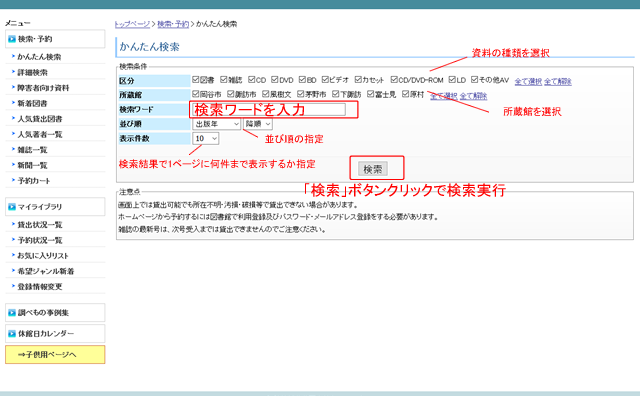Toggle the 茅野市 library checkbox
Image resolution: width=640 pixels, height=396 pixels.
coord(300,94)
